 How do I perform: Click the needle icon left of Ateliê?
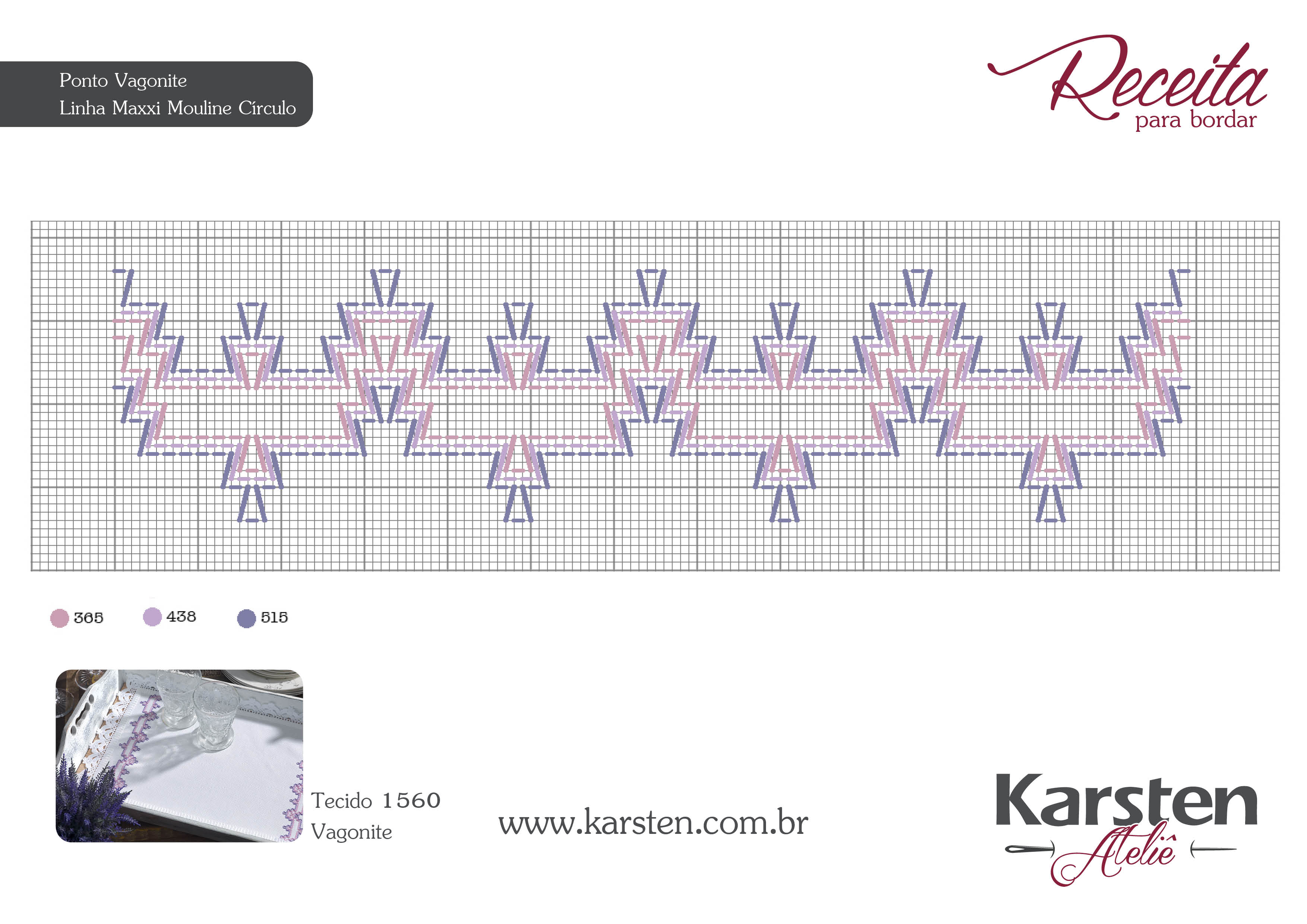(x=1029, y=850)
